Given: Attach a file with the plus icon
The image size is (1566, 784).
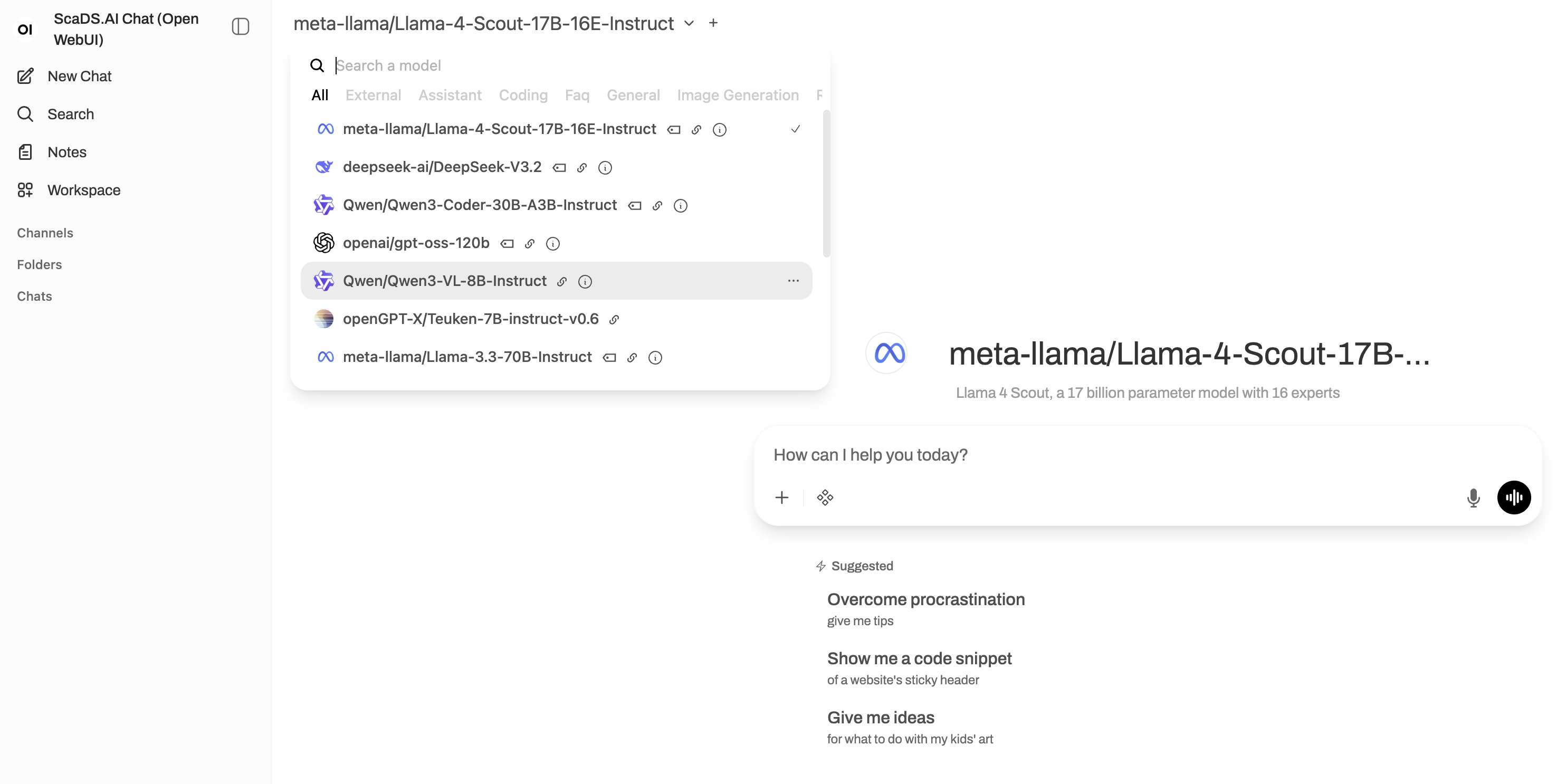Looking at the screenshot, I should click(x=782, y=498).
